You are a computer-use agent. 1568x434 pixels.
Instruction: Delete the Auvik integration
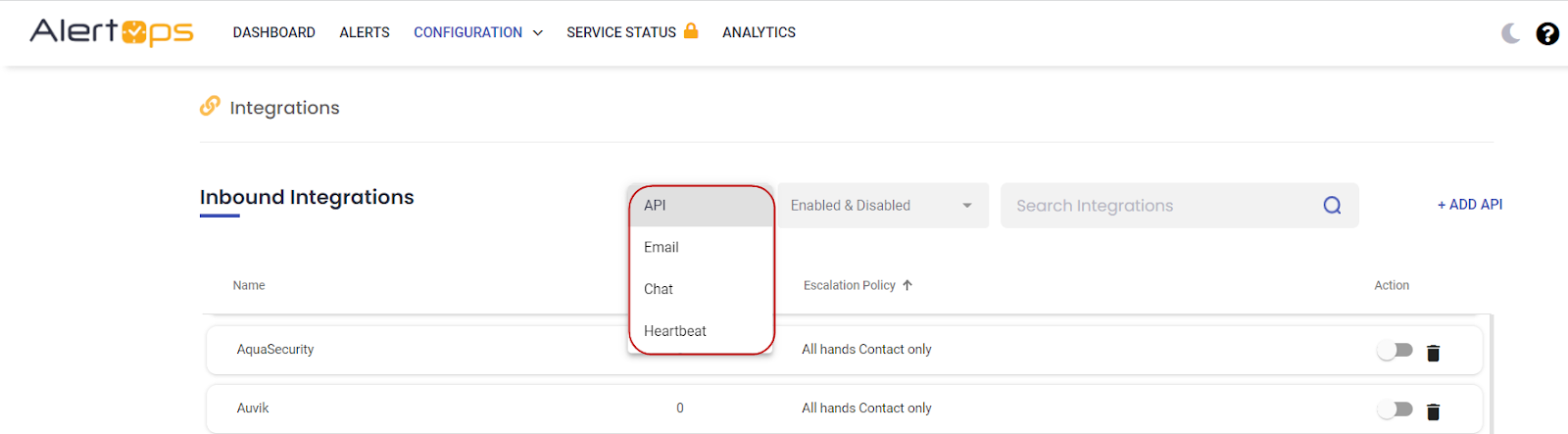1433,411
